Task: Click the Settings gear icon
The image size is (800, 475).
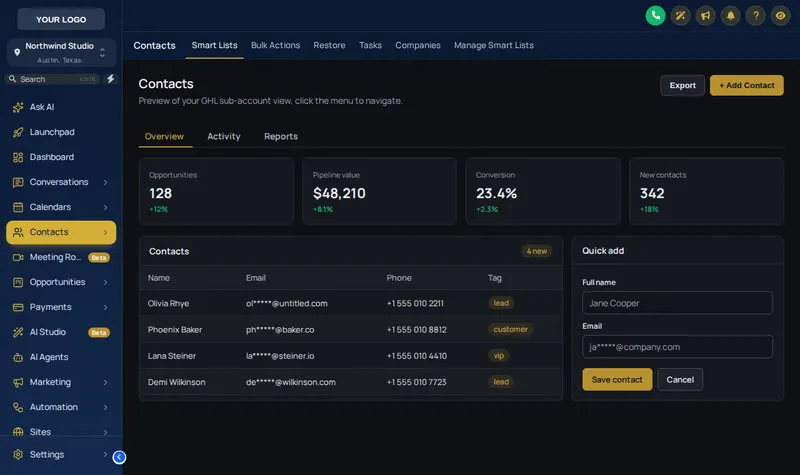Action: click(18, 454)
